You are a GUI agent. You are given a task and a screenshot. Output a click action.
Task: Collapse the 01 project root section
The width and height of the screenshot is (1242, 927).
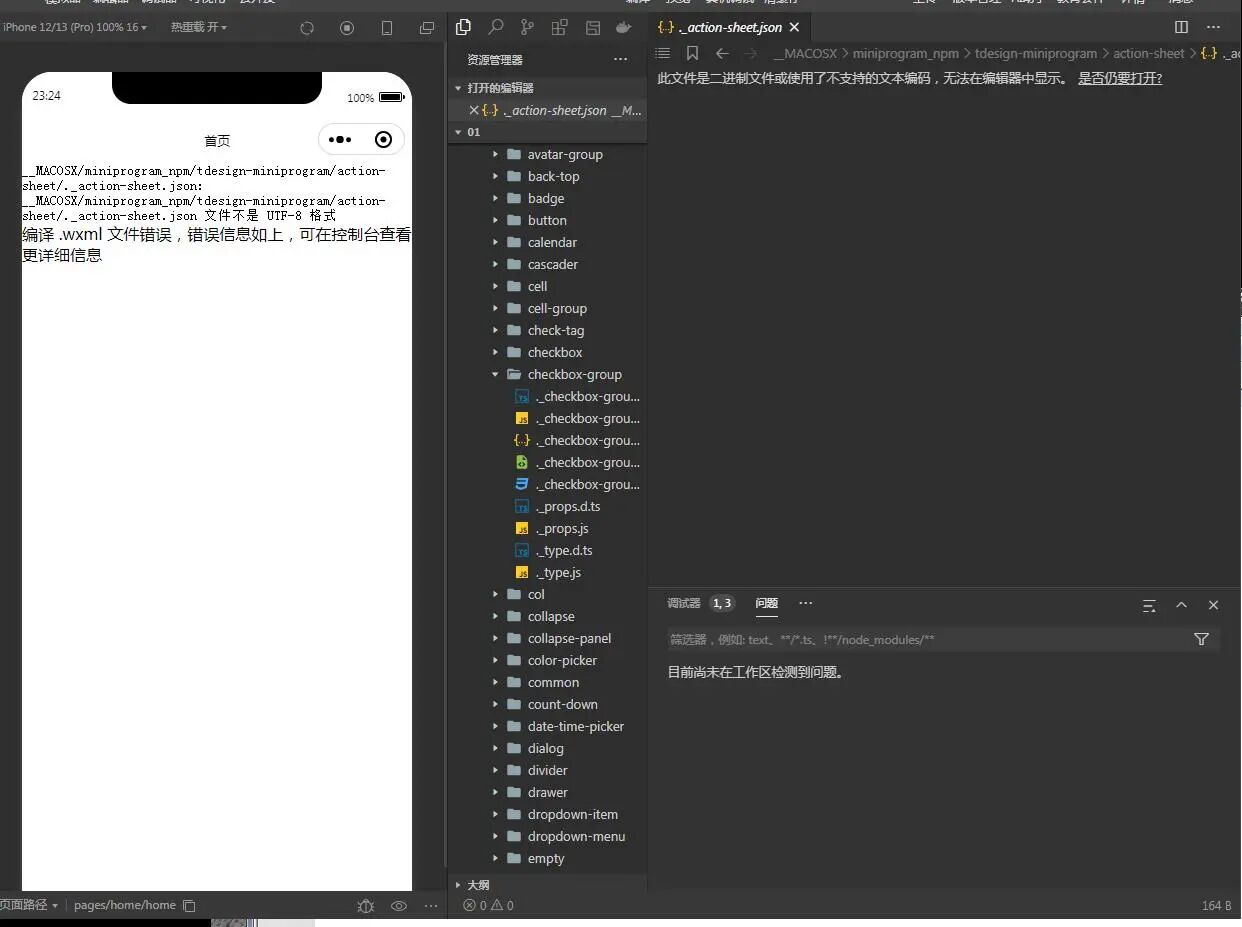(546, 132)
